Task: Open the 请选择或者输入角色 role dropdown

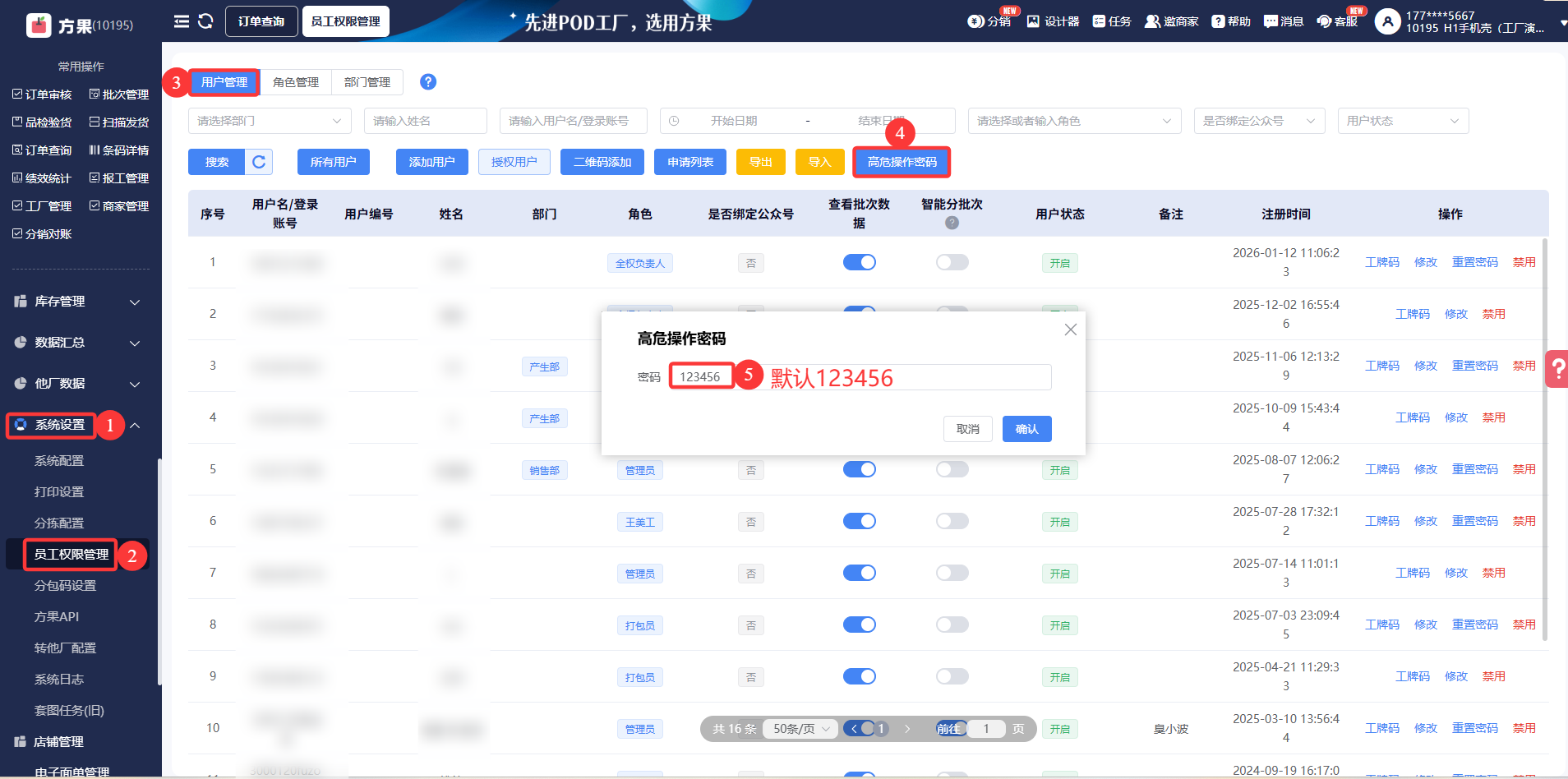Action: pos(1075,121)
